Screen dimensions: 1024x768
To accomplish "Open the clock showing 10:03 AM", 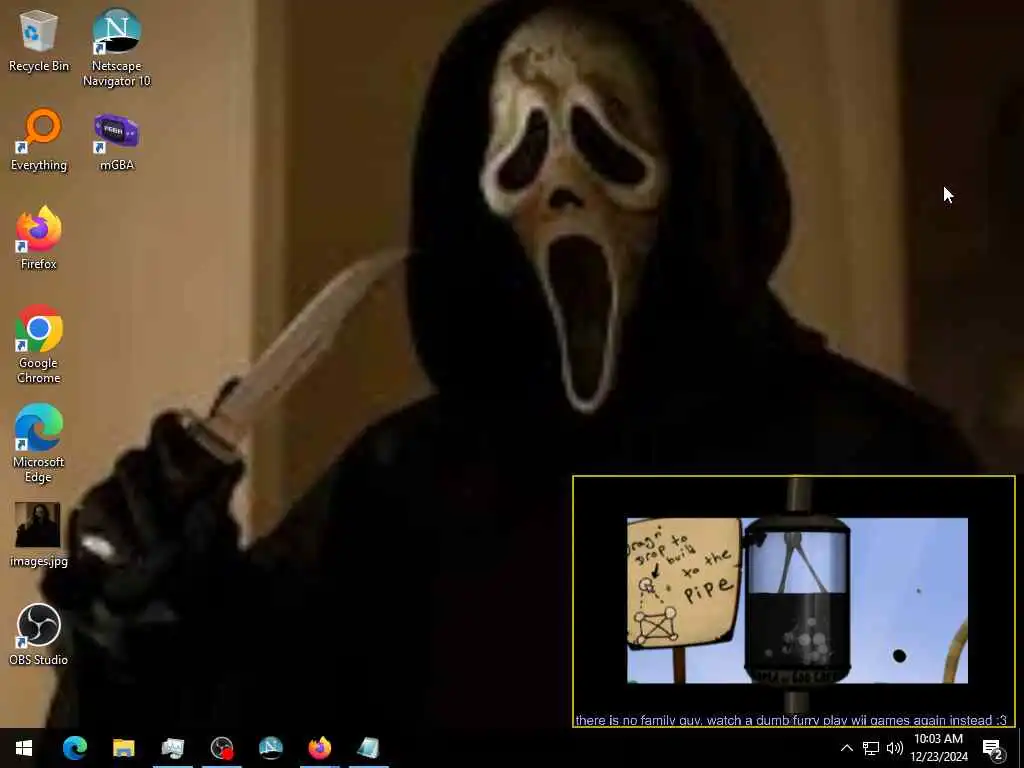I will [938, 748].
